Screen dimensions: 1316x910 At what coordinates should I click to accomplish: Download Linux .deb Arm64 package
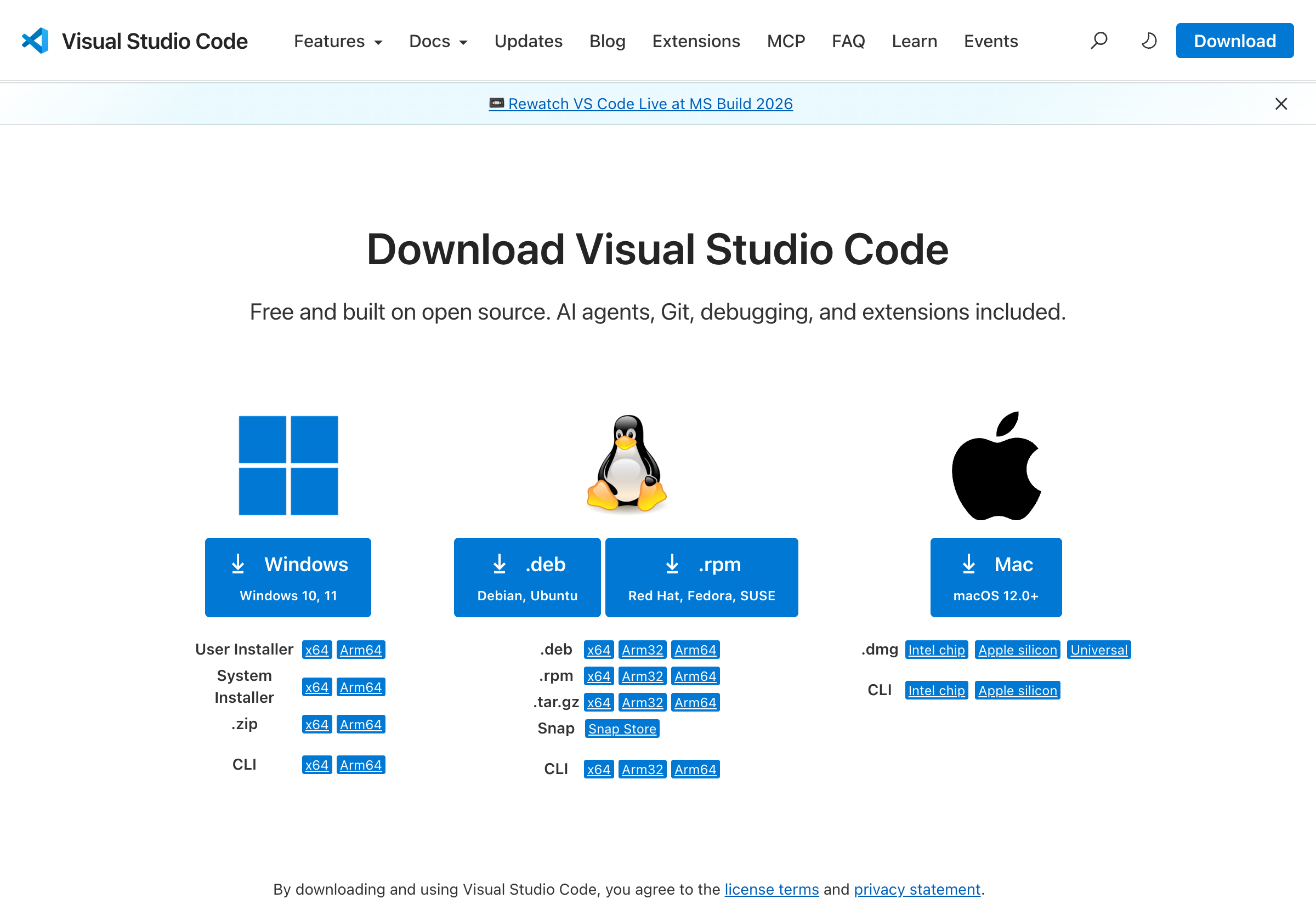pyautogui.click(x=696, y=650)
